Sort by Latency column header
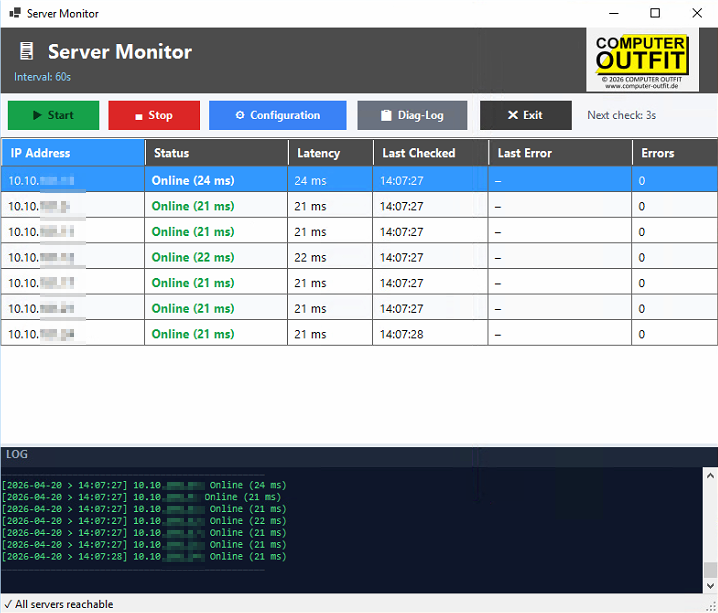 [x=331, y=153]
